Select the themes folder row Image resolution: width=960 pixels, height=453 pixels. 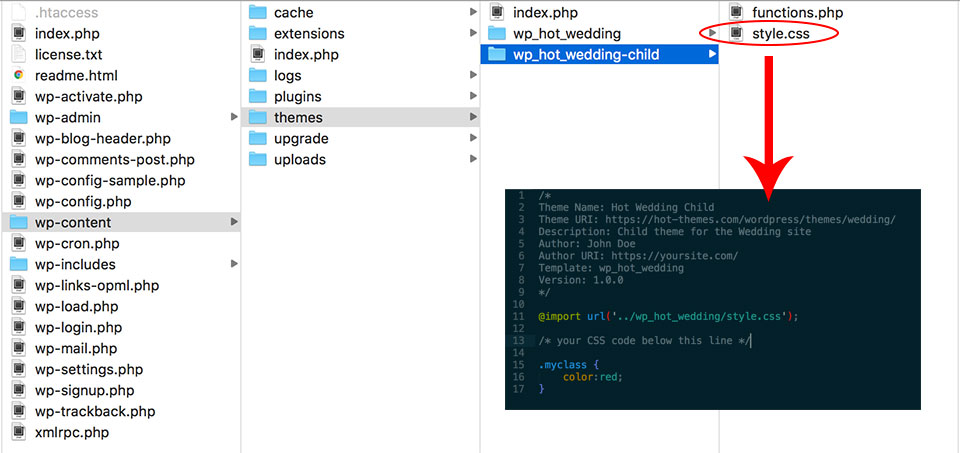tap(361, 117)
